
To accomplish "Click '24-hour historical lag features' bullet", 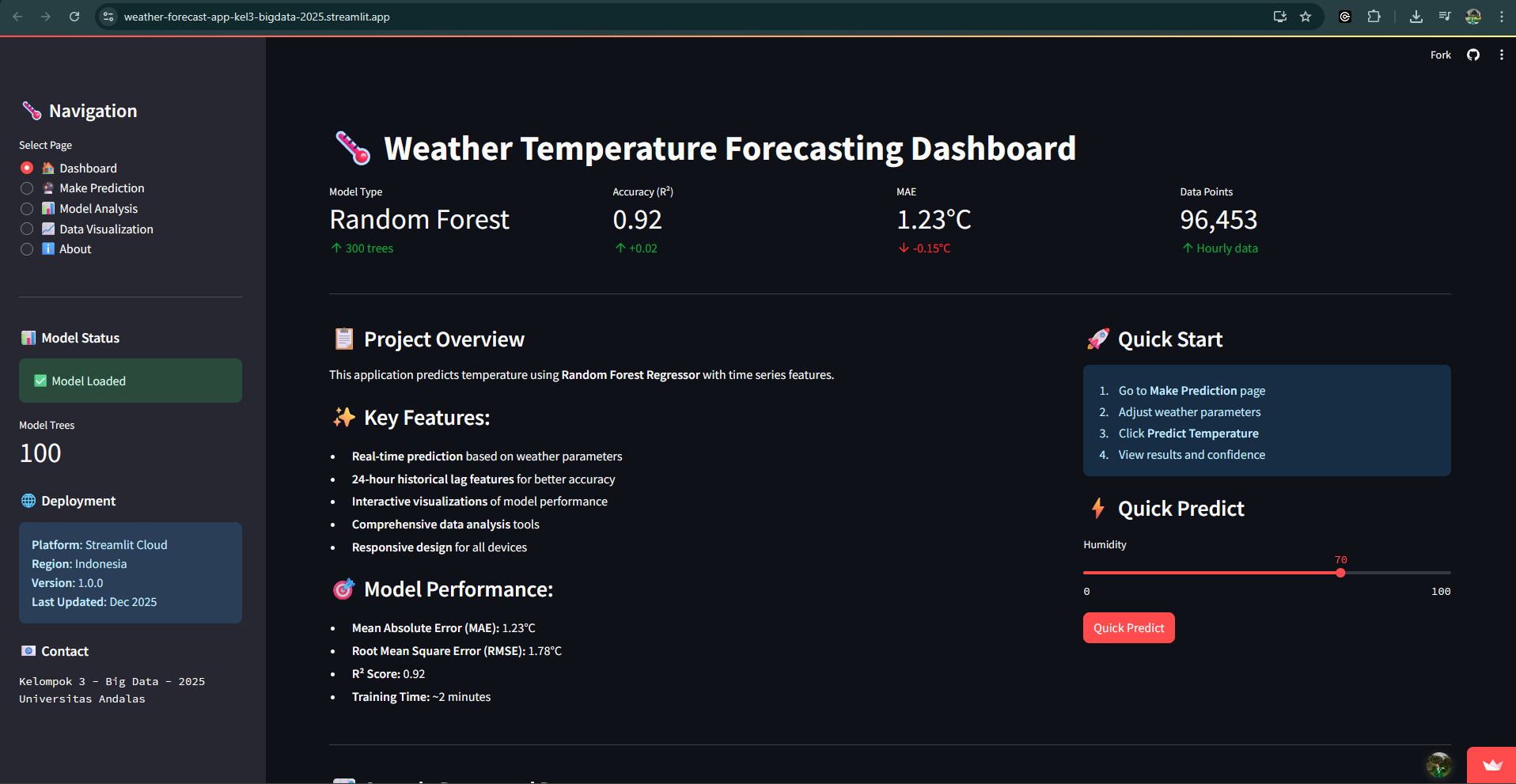I will [483, 479].
